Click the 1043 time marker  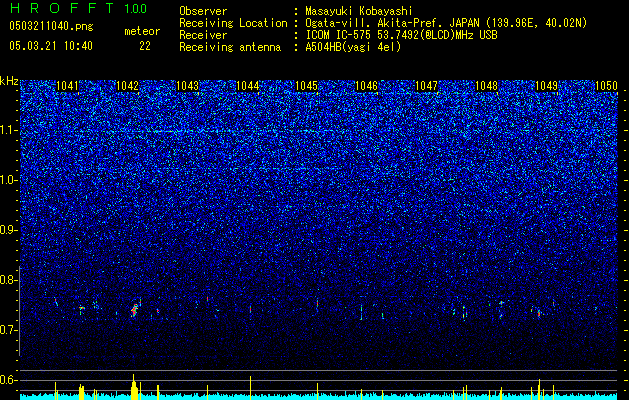(x=187, y=86)
